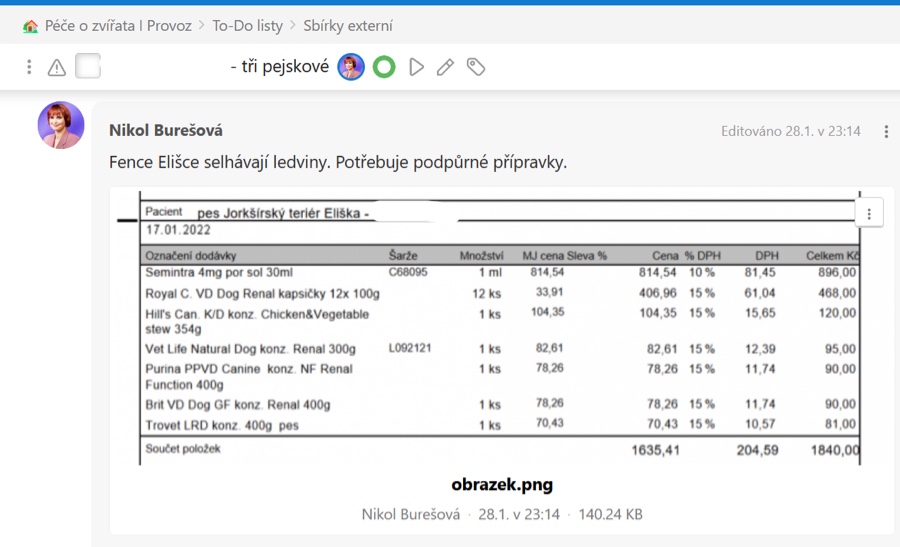Click the obrazek.png file name
Viewport: 900px width, 547px height.
click(x=502, y=484)
